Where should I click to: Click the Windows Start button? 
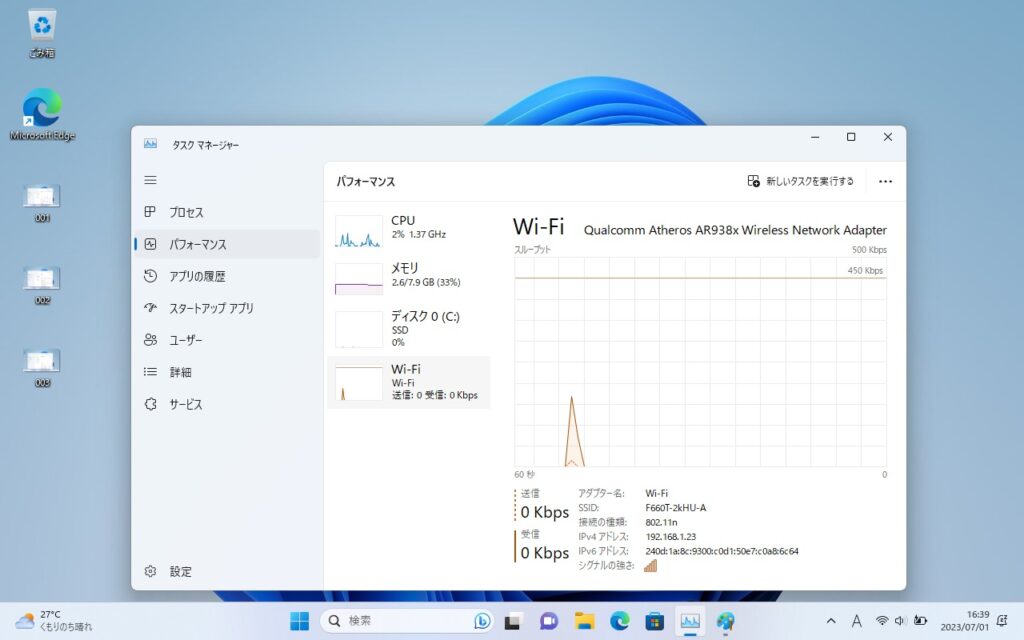[299, 621]
